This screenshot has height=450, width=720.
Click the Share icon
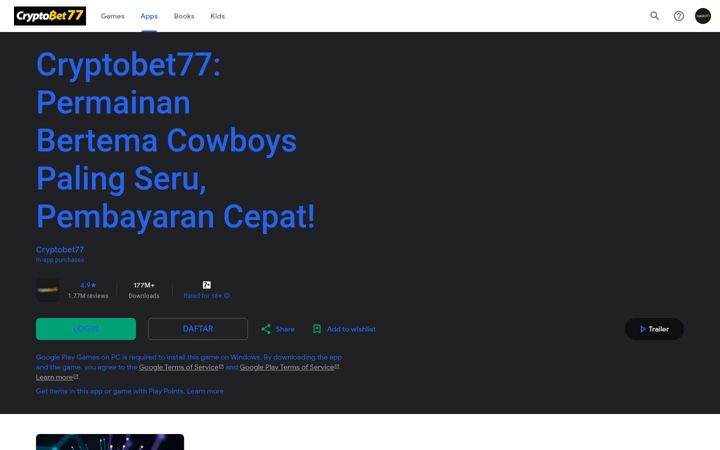coord(265,329)
